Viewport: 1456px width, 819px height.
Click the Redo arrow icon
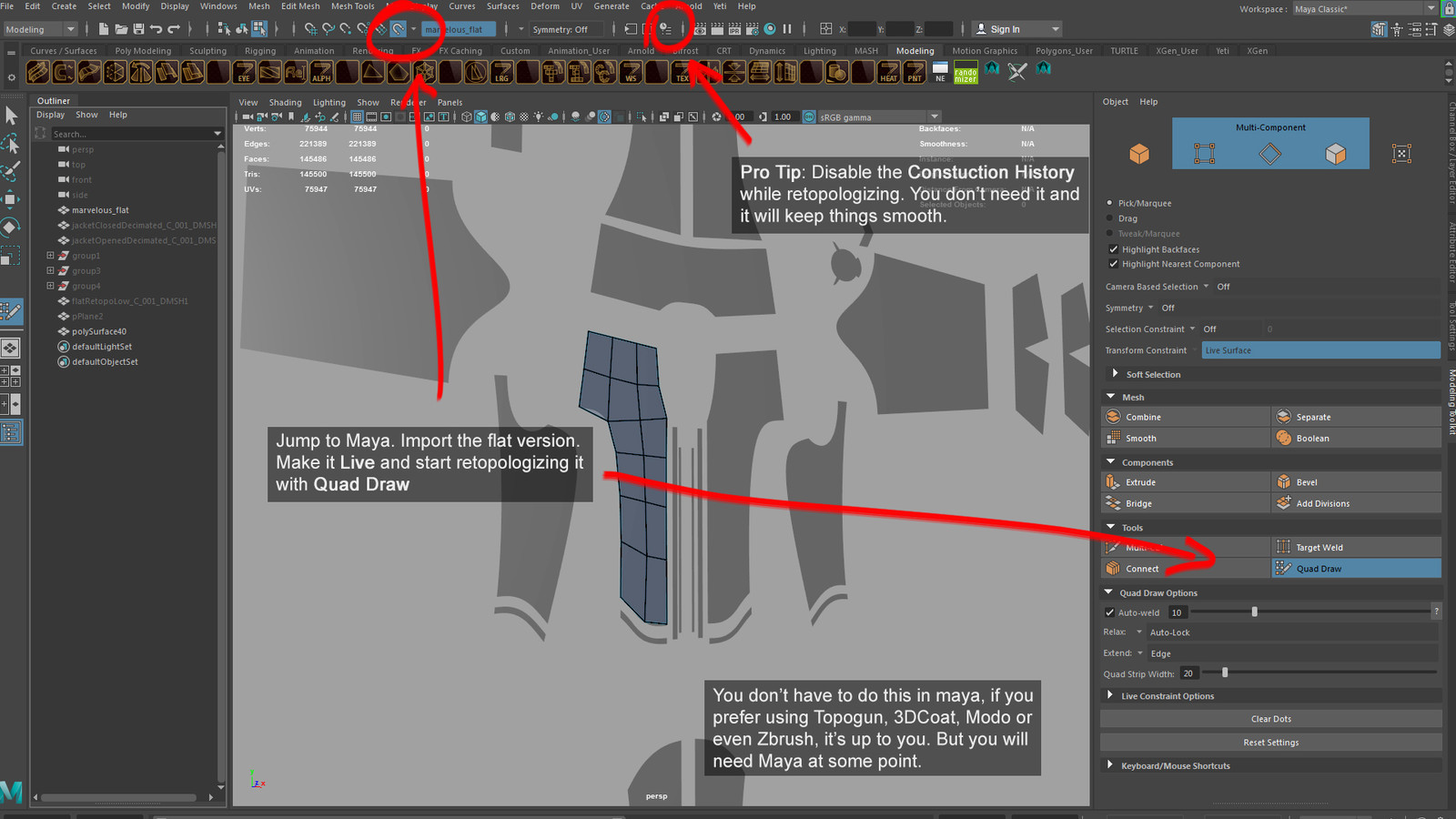(174, 29)
